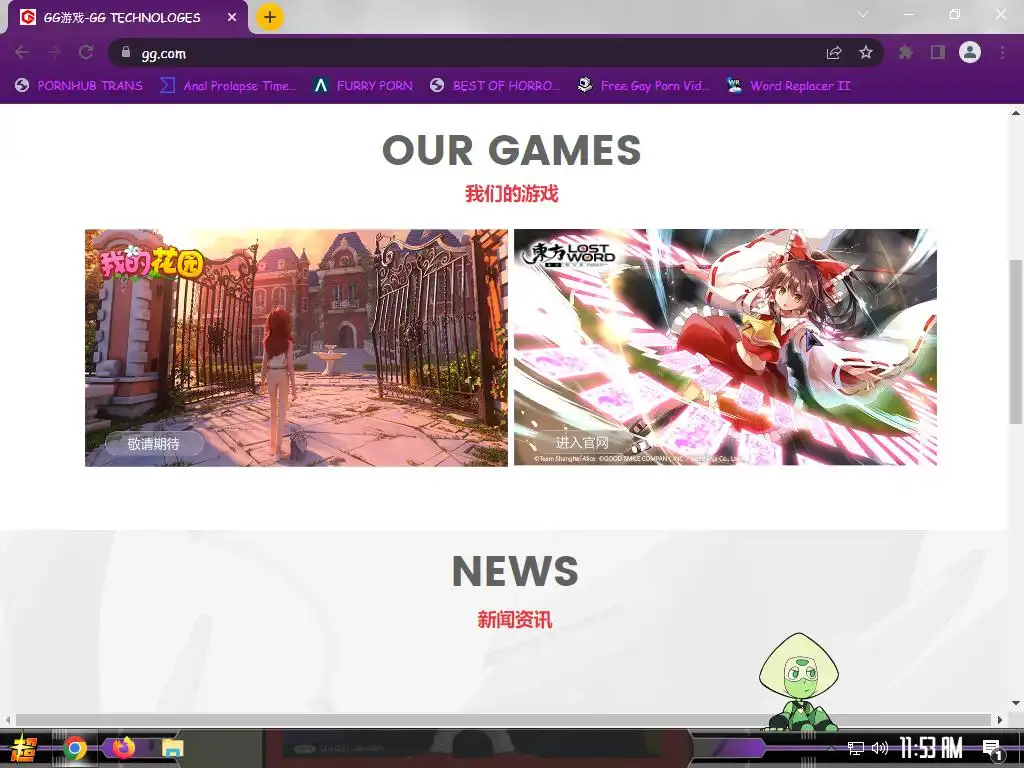Click the green Peridot desktop mascot
This screenshot has height=768, width=1024.
point(799,682)
